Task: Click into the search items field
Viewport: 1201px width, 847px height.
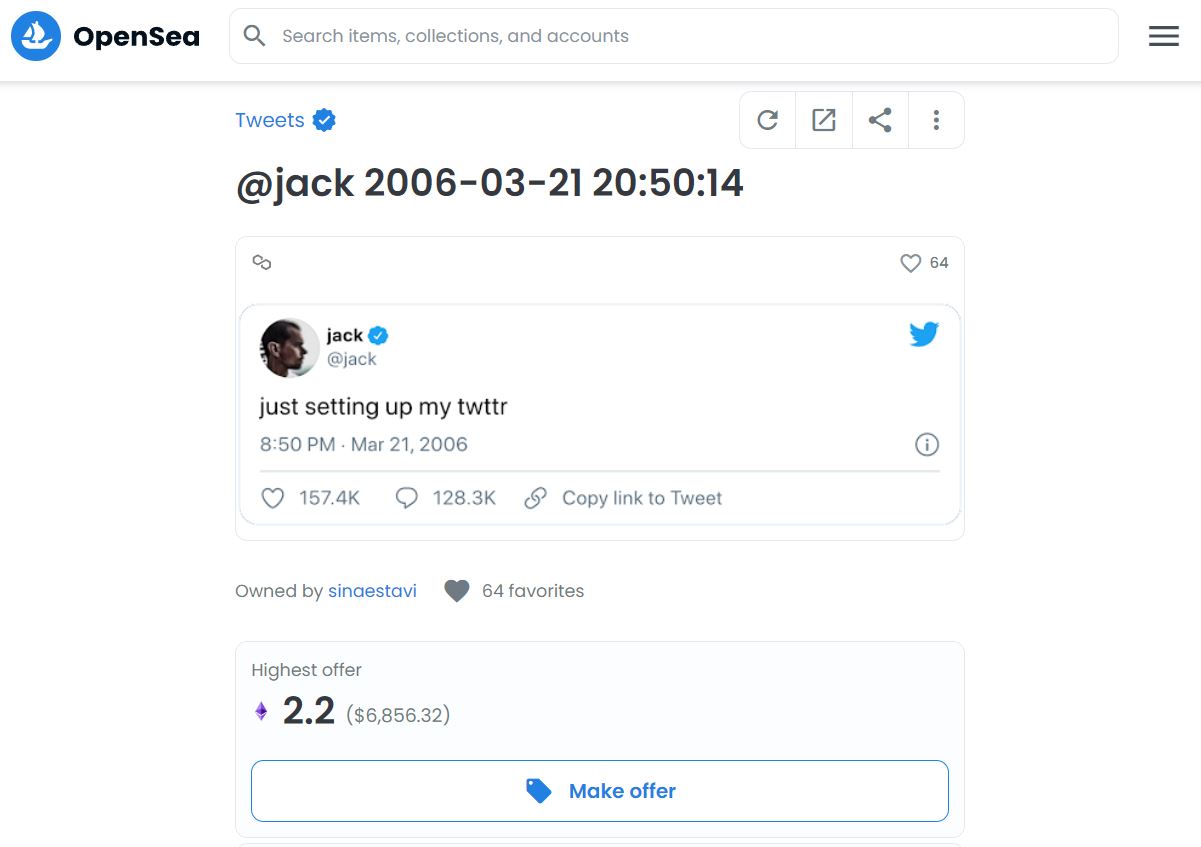Action: [x=674, y=36]
